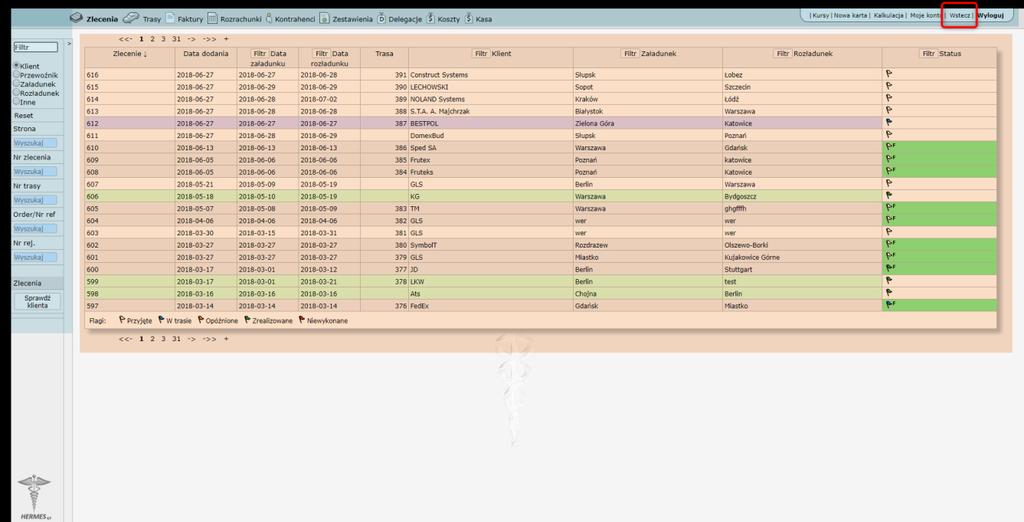Click the Sprawdź klienta button
Image resolution: width=1024 pixels, height=522 pixels.
pos(37,301)
